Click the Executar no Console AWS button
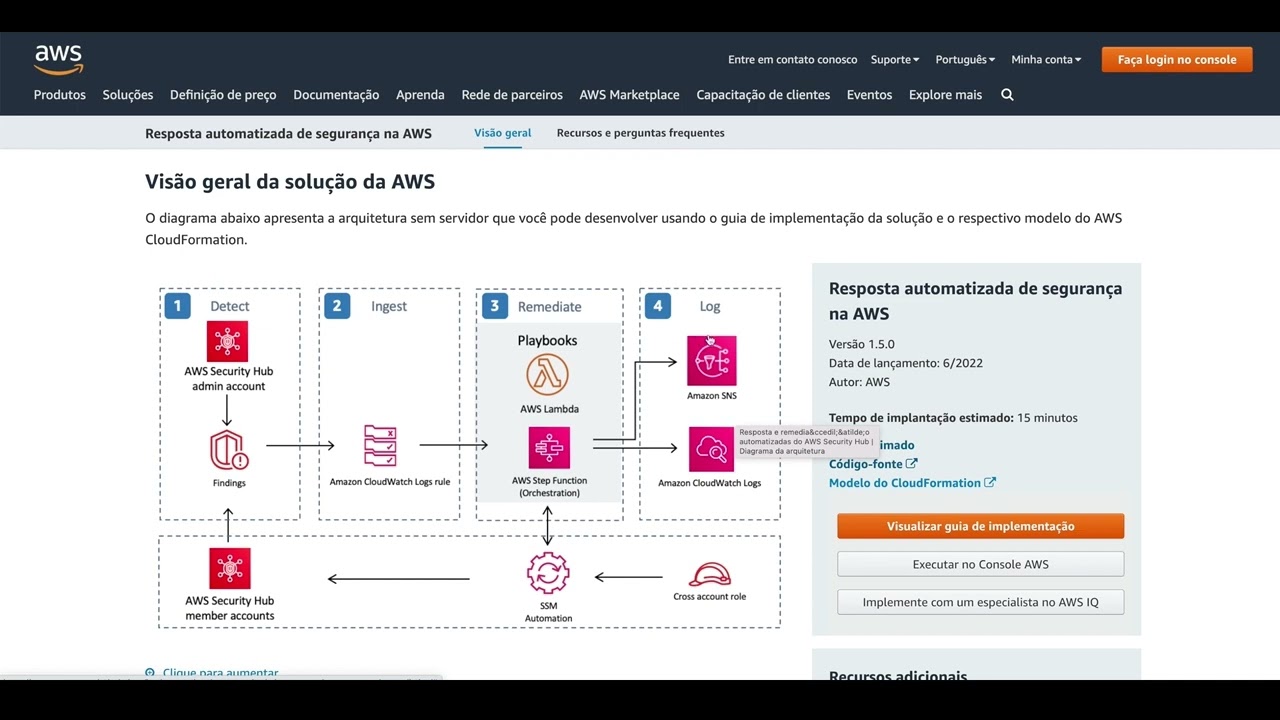 pyautogui.click(x=981, y=564)
